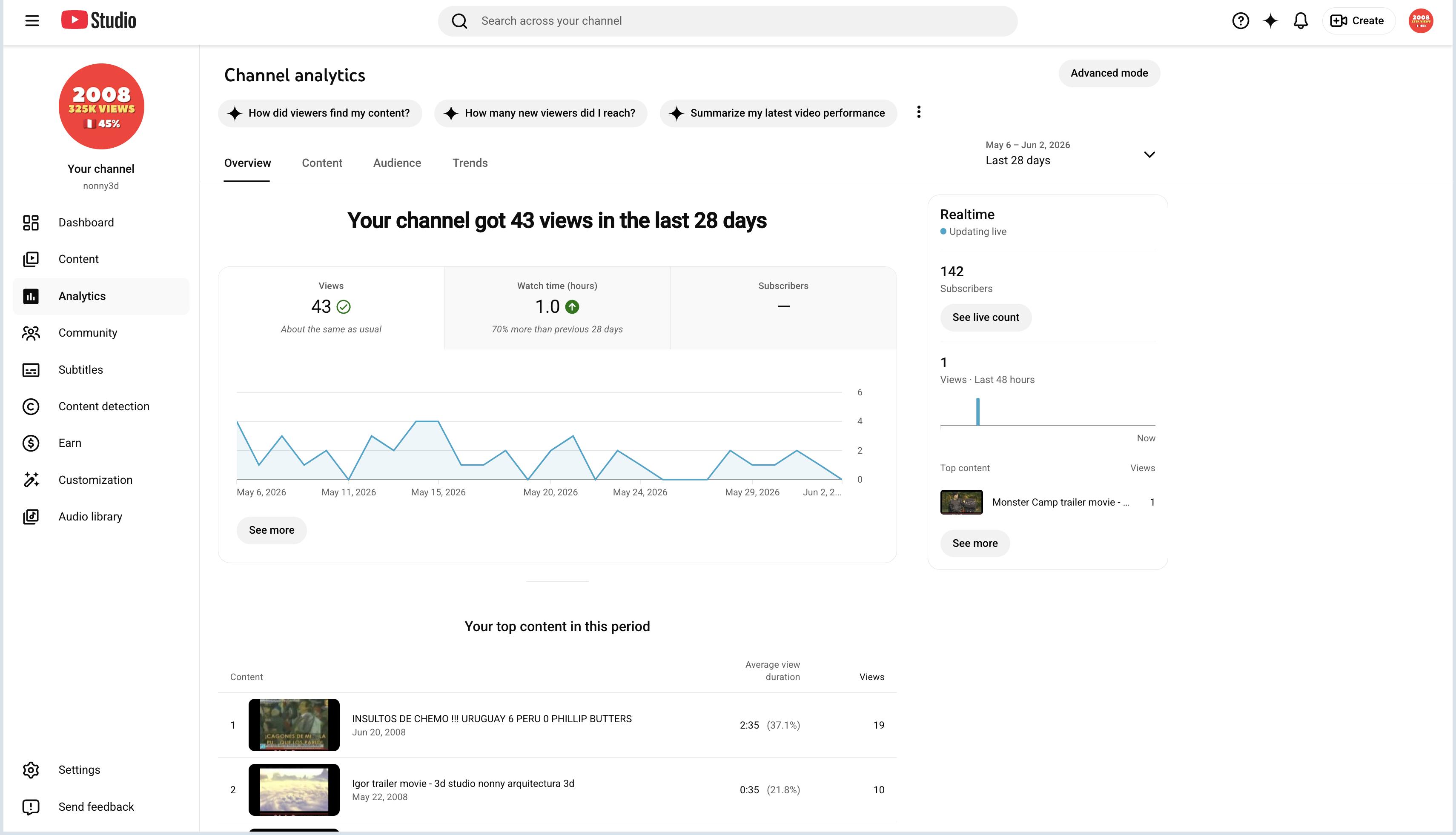This screenshot has height=835, width=1456.
Task: Select the Subscribers metric card
Action: 783,308
